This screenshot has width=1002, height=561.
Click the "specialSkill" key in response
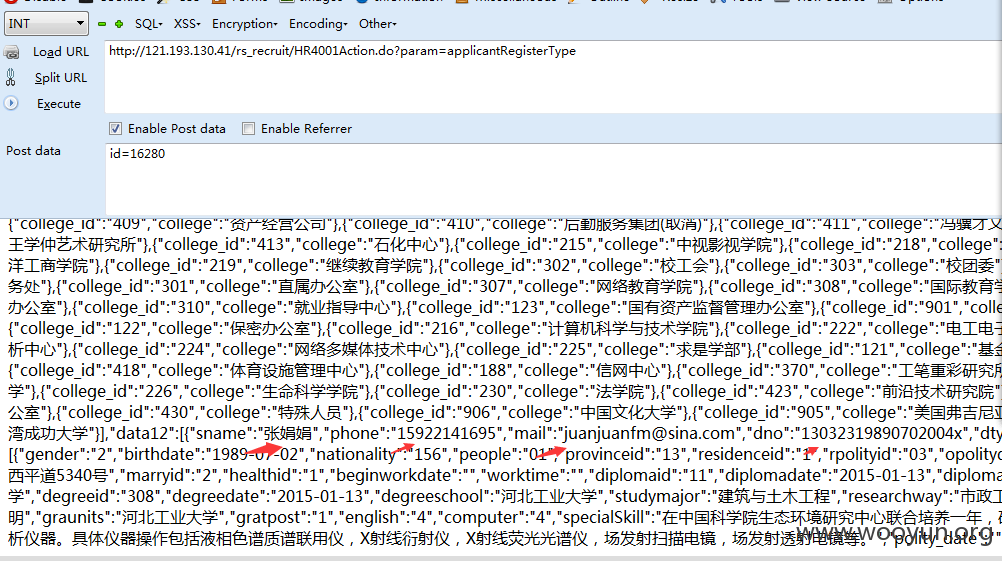[607, 518]
